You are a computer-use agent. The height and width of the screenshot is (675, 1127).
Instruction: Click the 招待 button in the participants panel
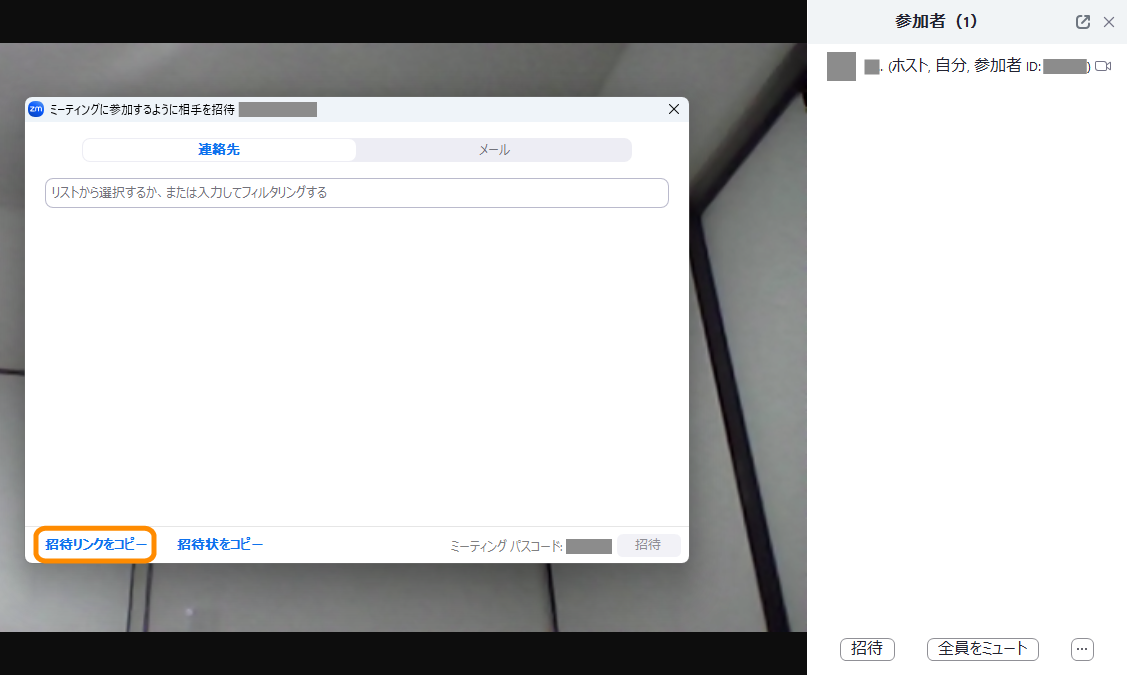tap(867, 648)
